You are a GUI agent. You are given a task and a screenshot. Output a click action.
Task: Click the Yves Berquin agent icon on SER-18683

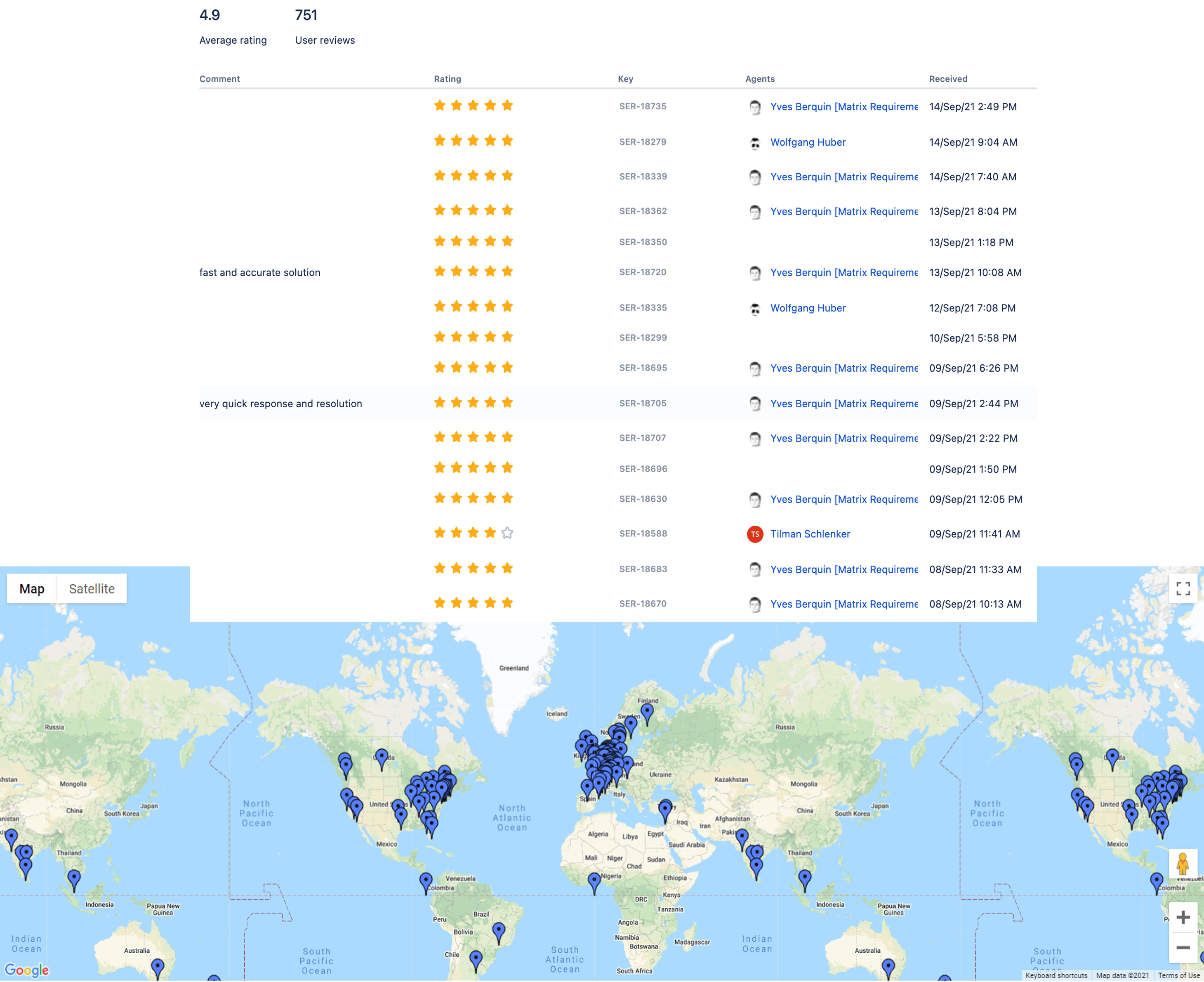pos(755,569)
